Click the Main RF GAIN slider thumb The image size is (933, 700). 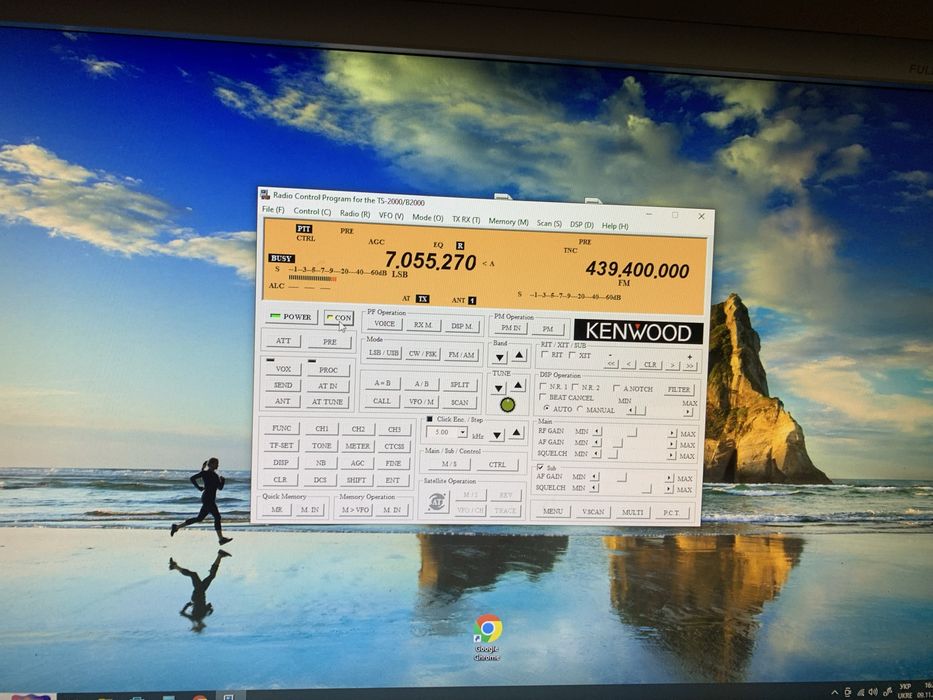pos(631,433)
